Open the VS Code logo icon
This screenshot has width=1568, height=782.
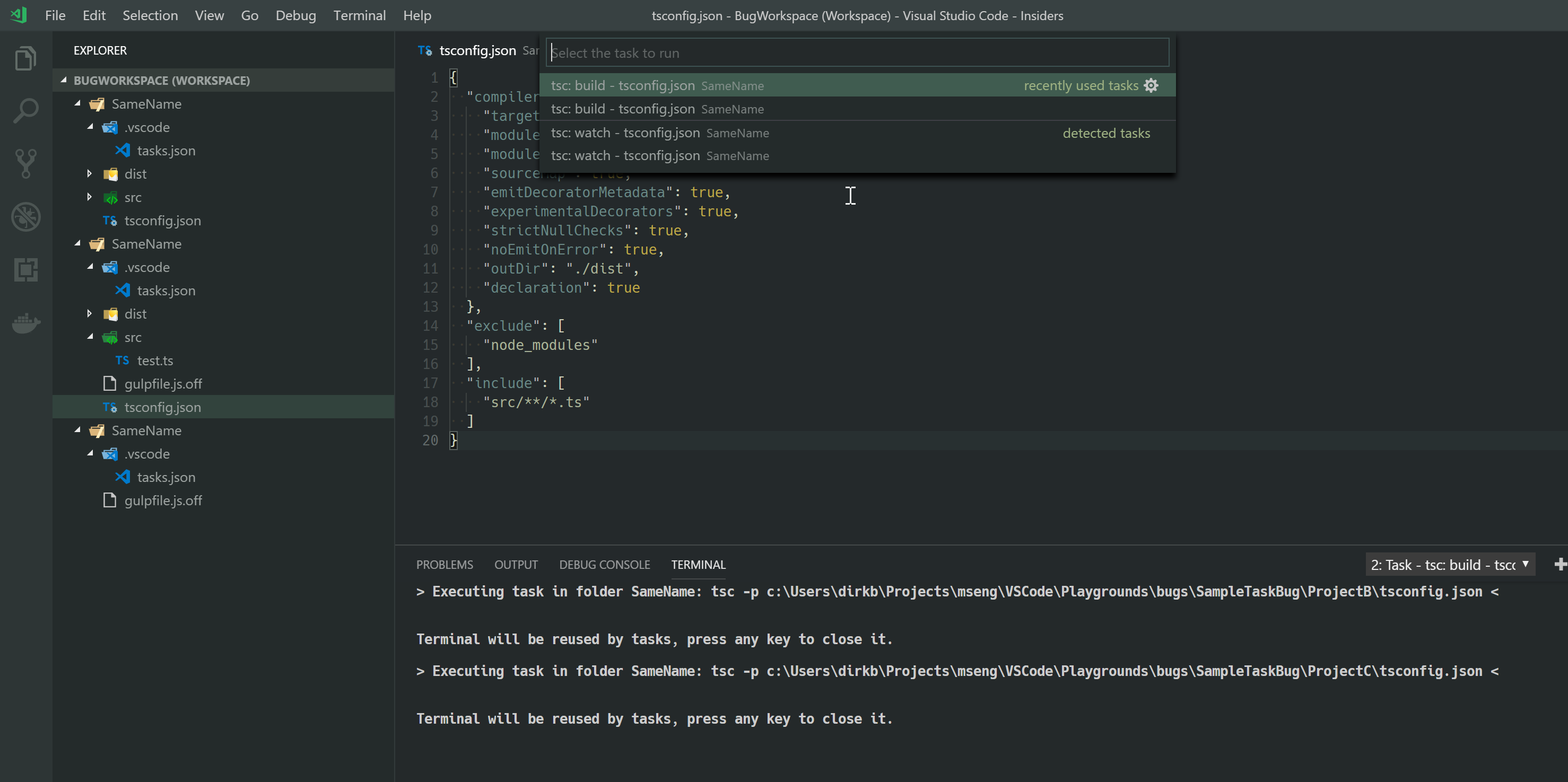18,15
